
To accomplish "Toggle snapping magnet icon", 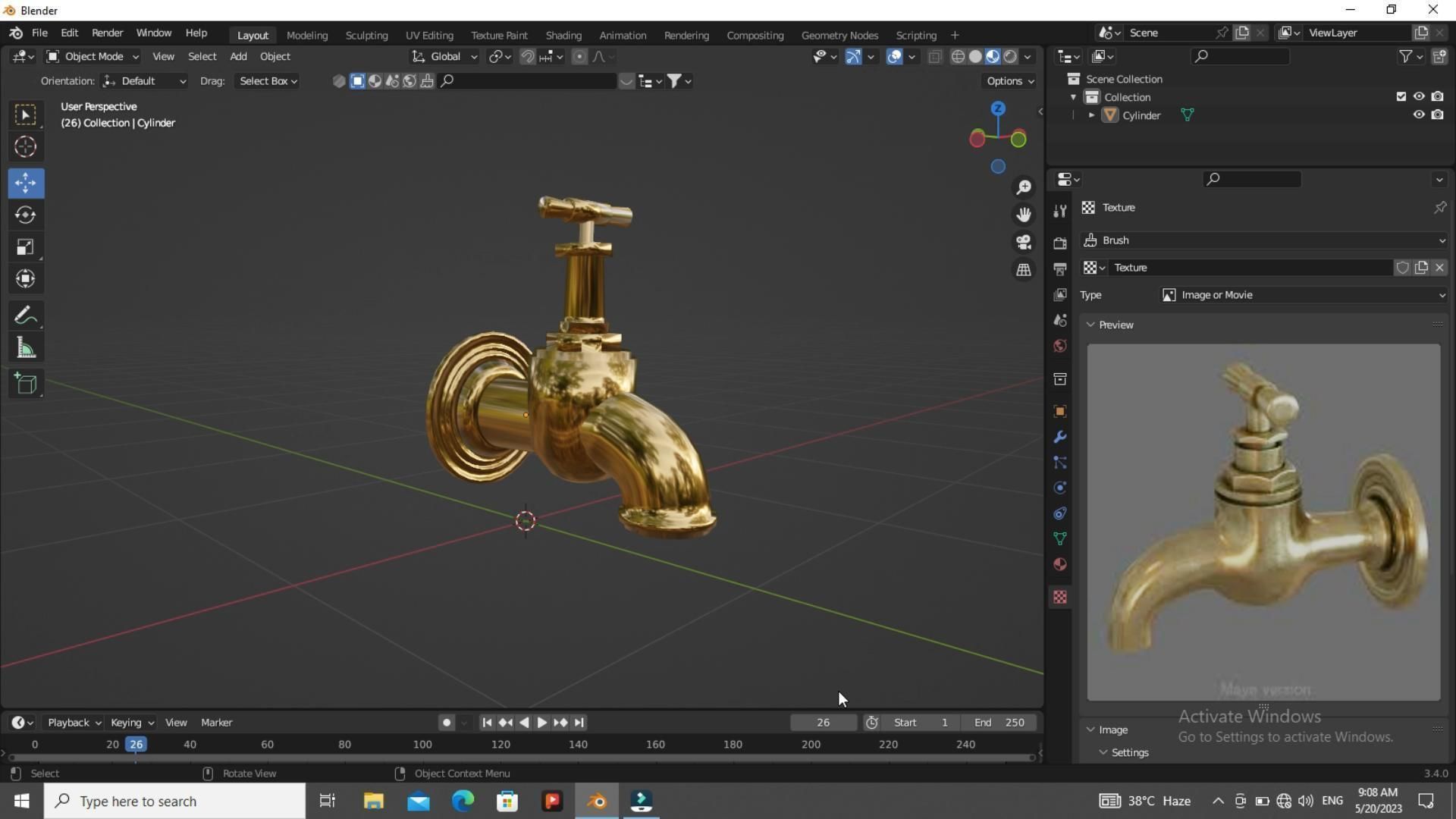I will (527, 57).
